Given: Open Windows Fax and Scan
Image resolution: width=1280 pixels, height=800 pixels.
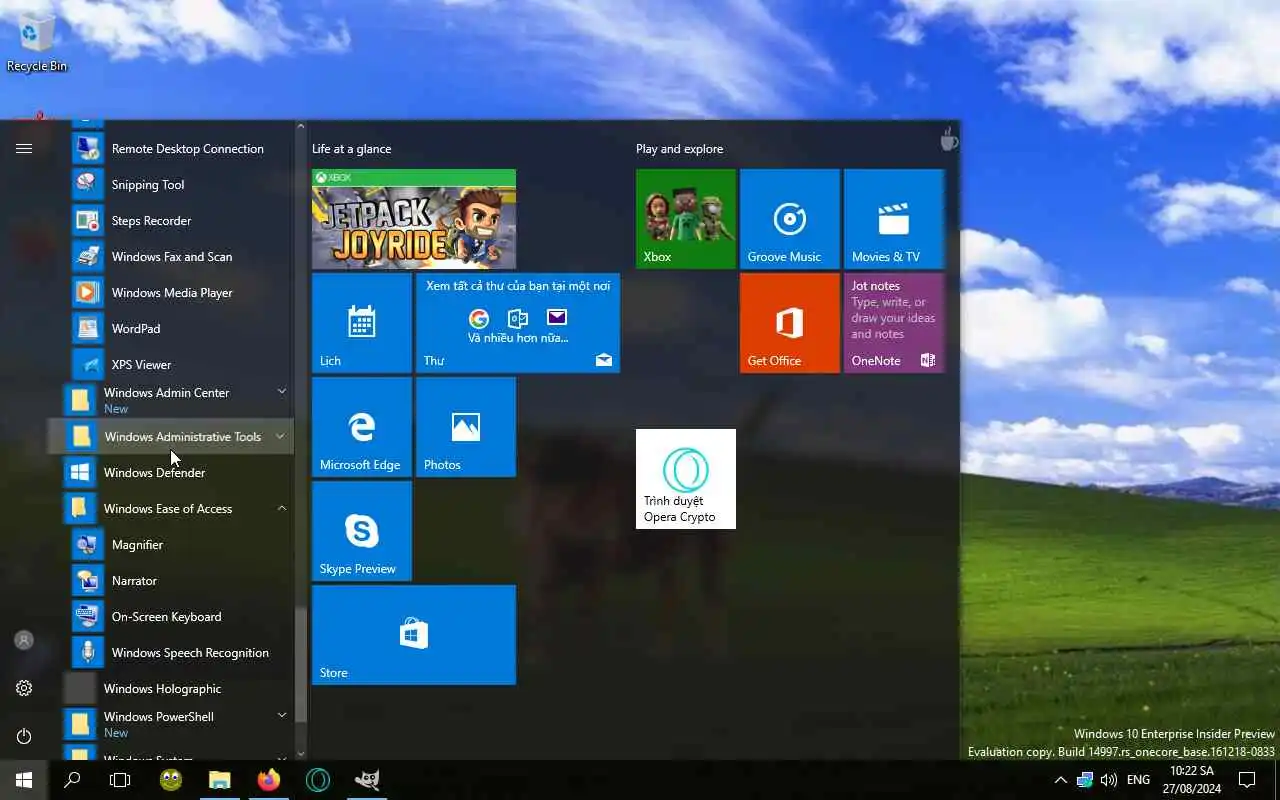Looking at the screenshot, I should click(180, 256).
